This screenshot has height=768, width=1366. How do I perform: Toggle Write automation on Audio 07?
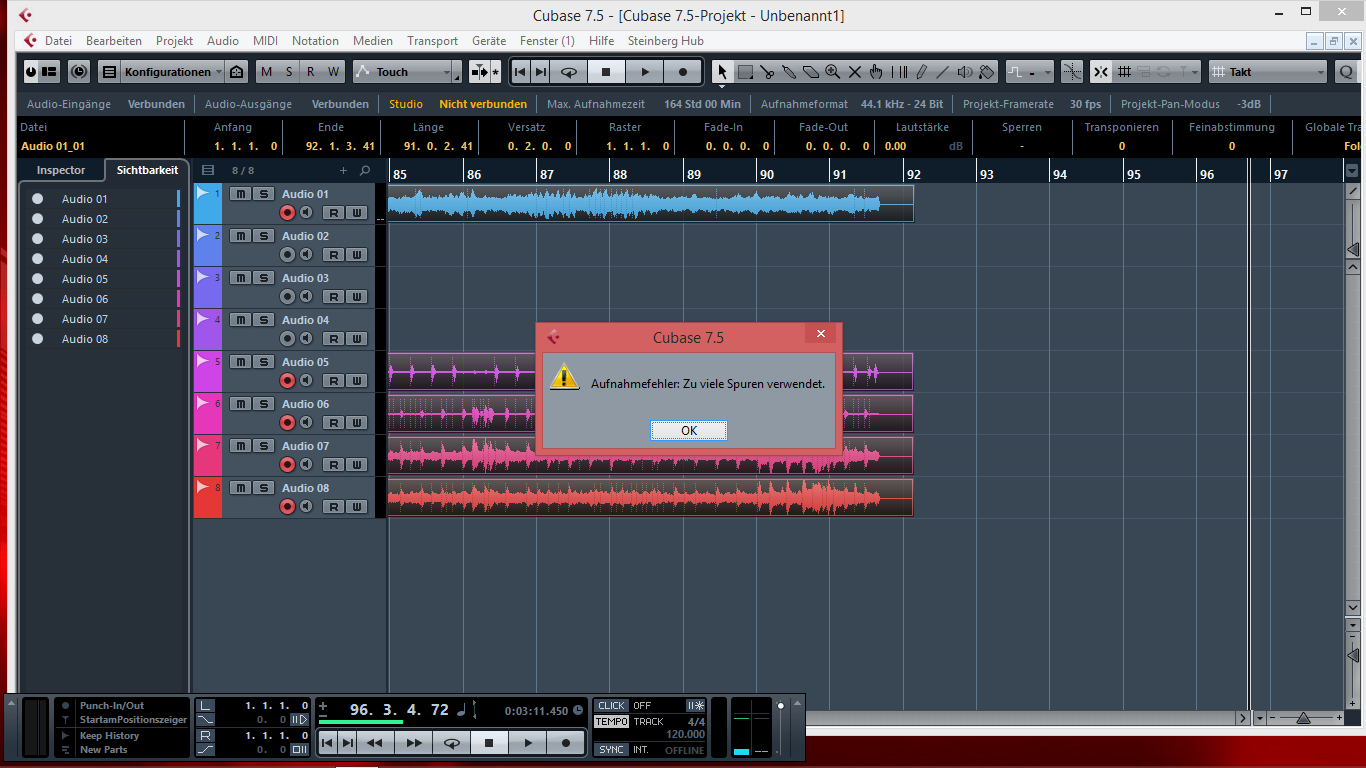tap(355, 464)
